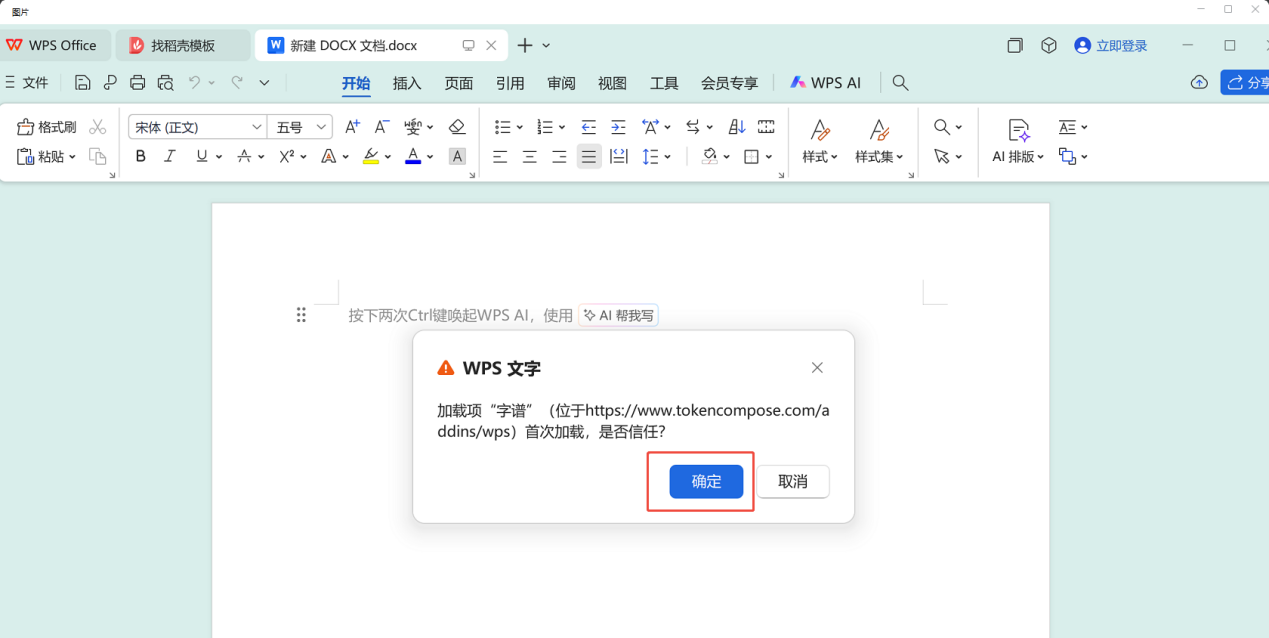Image resolution: width=1269 pixels, height=638 pixels.
Task: Switch to the 插入 ribbon tab
Action: coord(407,83)
